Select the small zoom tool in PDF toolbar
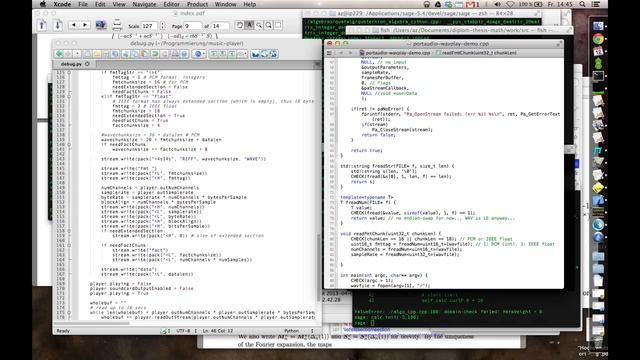Viewport: 640px width, 360px height. pyautogui.click(x=259, y=25)
